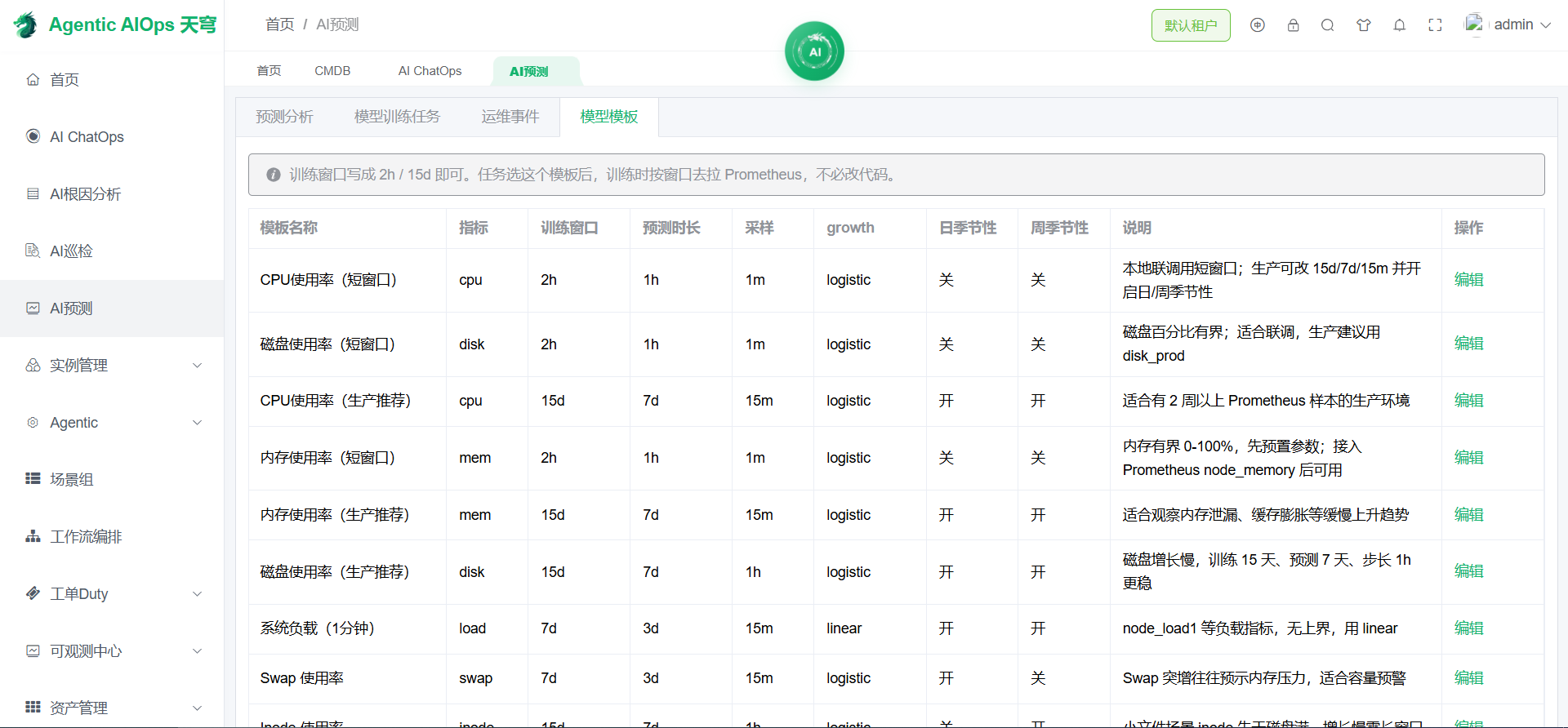Click the home icon beside 首页 in sidebar
This screenshot has width=1568, height=728.
tap(33, 79)
